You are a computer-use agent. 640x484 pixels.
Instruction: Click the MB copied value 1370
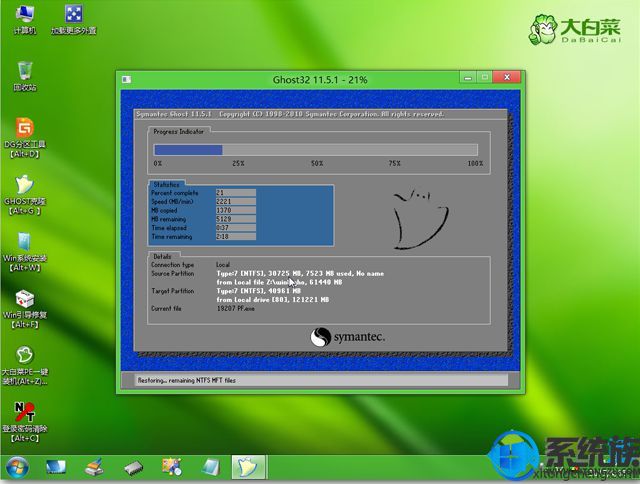tap(236, 210)
